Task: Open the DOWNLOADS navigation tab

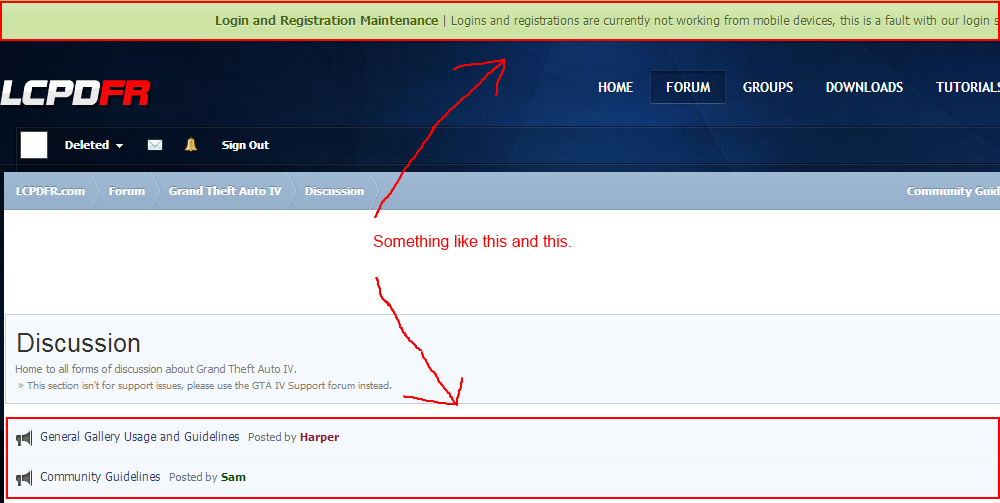Action: click(x=864, y=87)
